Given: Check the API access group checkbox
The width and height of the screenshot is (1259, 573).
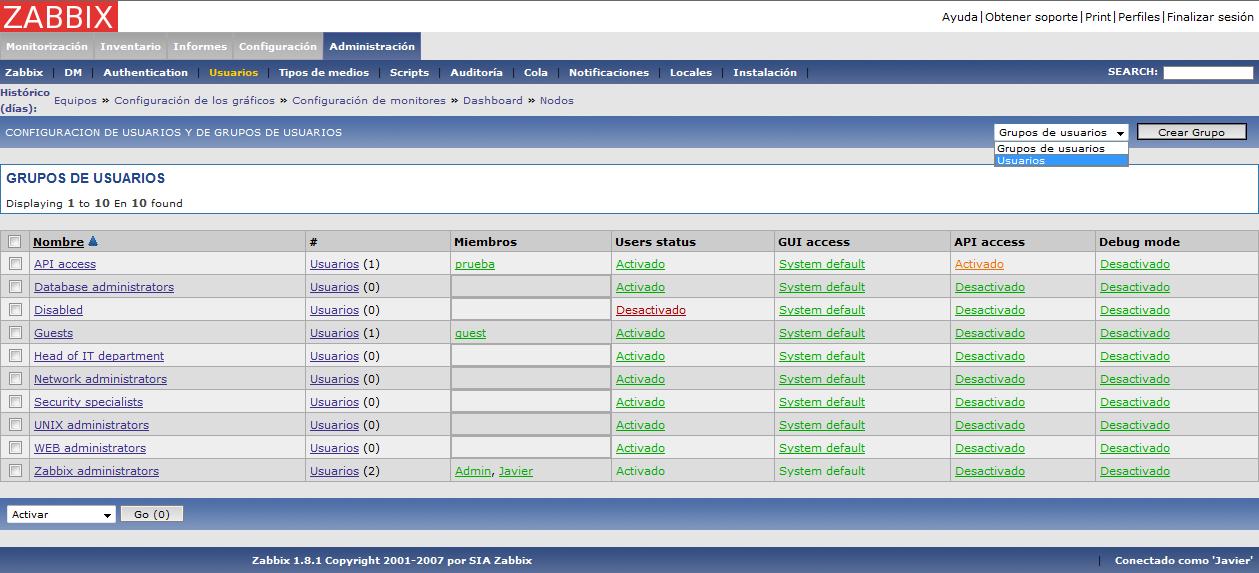Looking at the screenshot, I should [x=15, y=264].
